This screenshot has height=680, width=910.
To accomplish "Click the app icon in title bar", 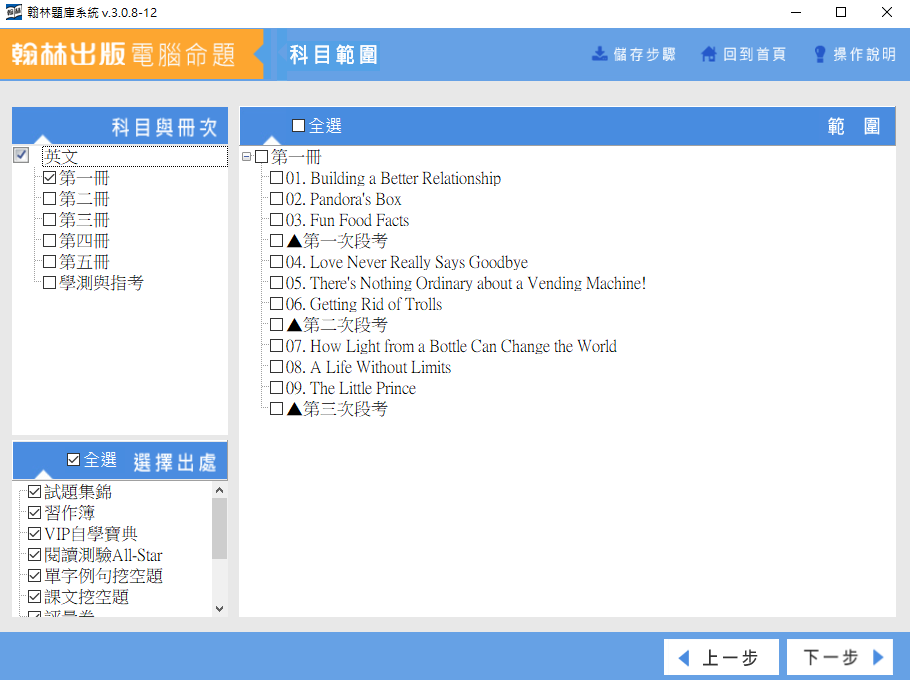I will pyautogui.click(x=14, y=13).
